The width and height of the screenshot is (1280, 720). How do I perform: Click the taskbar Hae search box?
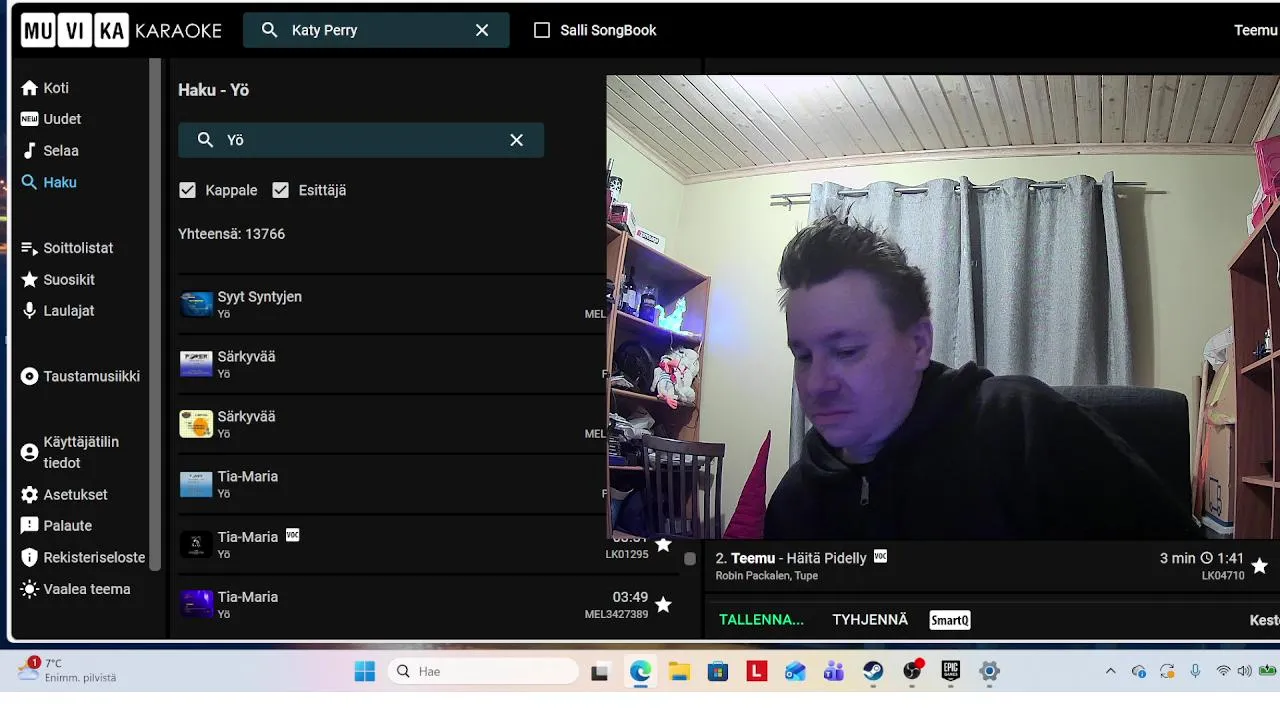(x=483, y=671)
